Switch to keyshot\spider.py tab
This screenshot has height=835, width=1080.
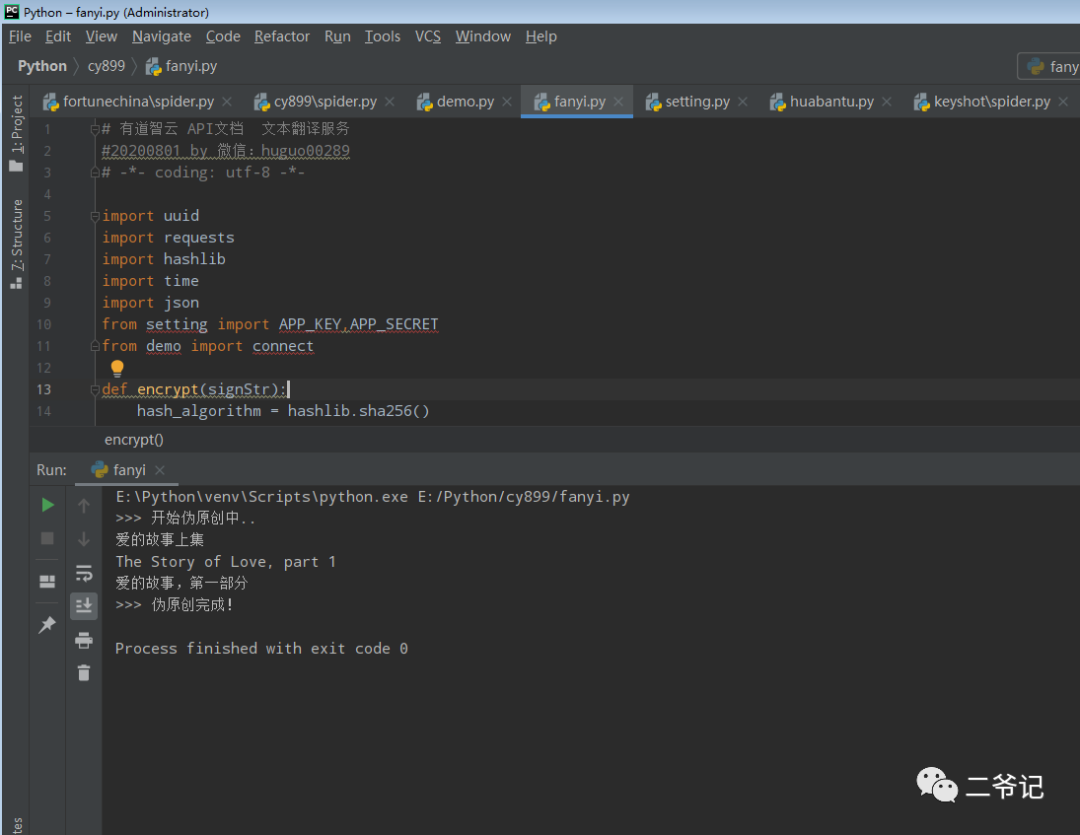991,101
